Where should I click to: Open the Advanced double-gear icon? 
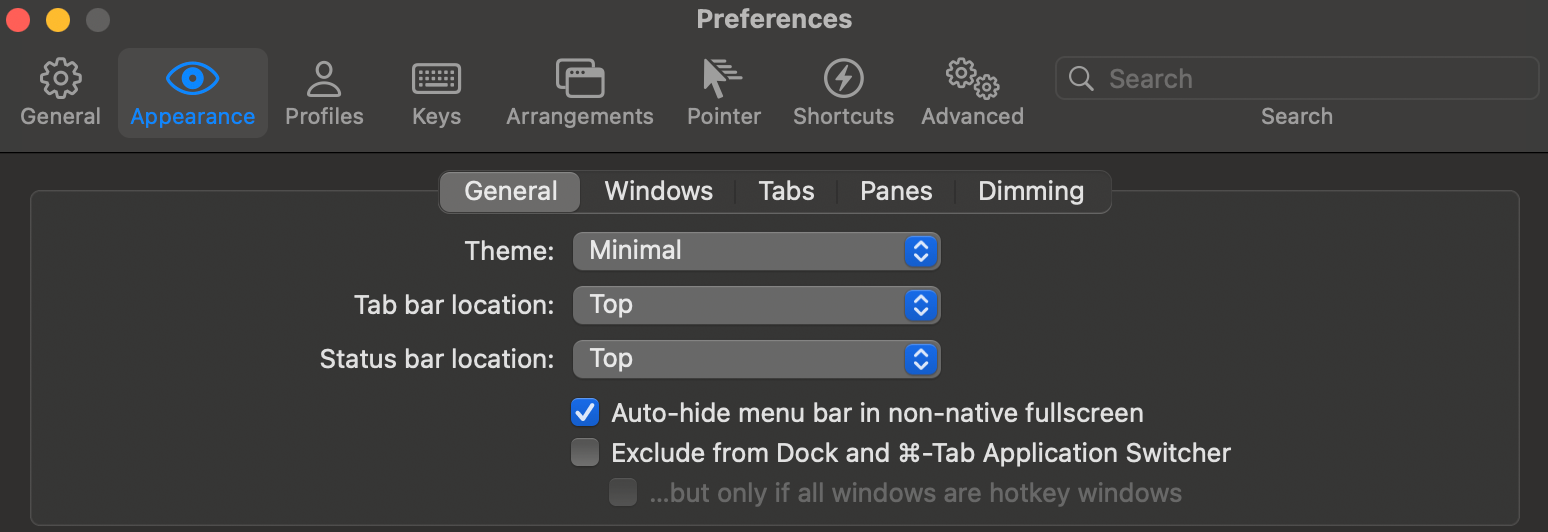tap(972, 79)
